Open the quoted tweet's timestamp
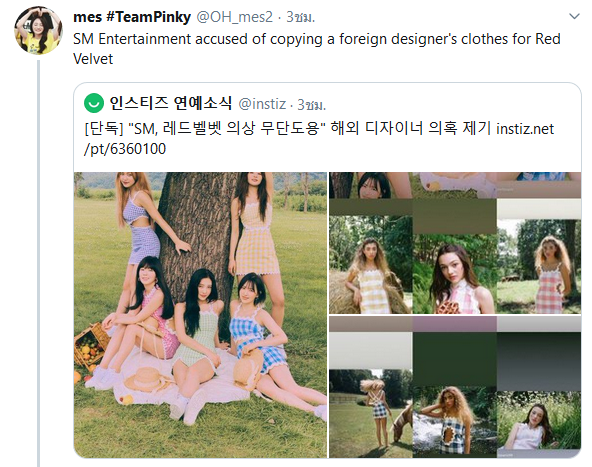This screenshot has width=592, height=467. pyautogui.click(x=311, y=105)
